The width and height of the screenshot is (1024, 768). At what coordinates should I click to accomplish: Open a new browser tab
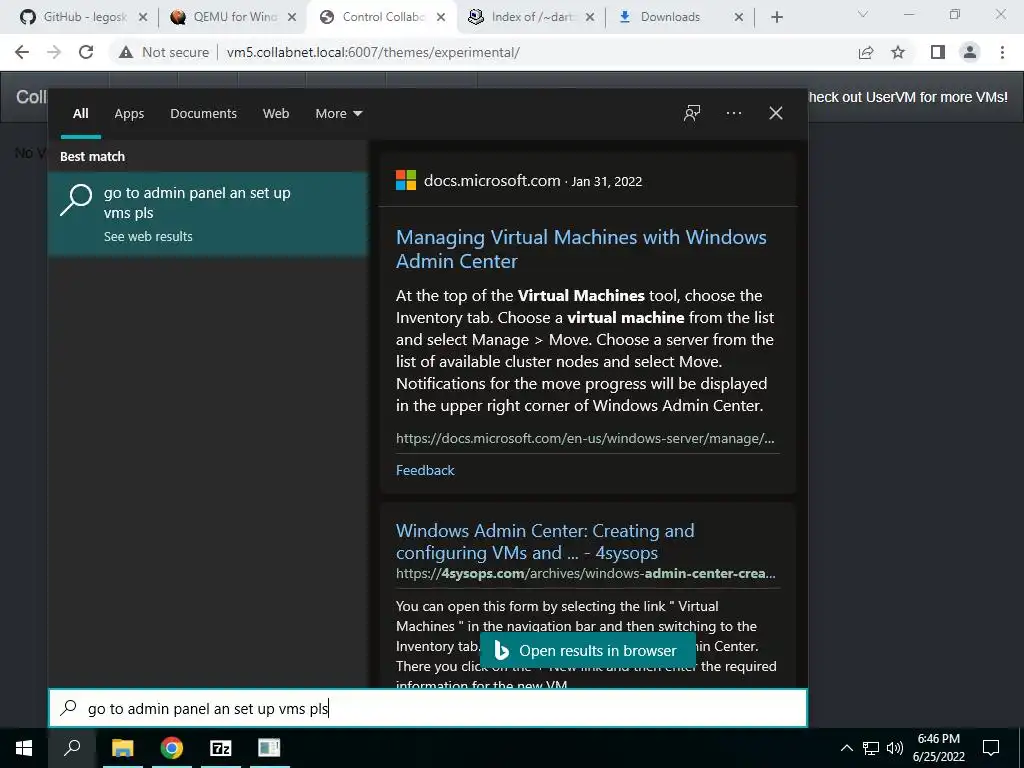coord(776,18)
